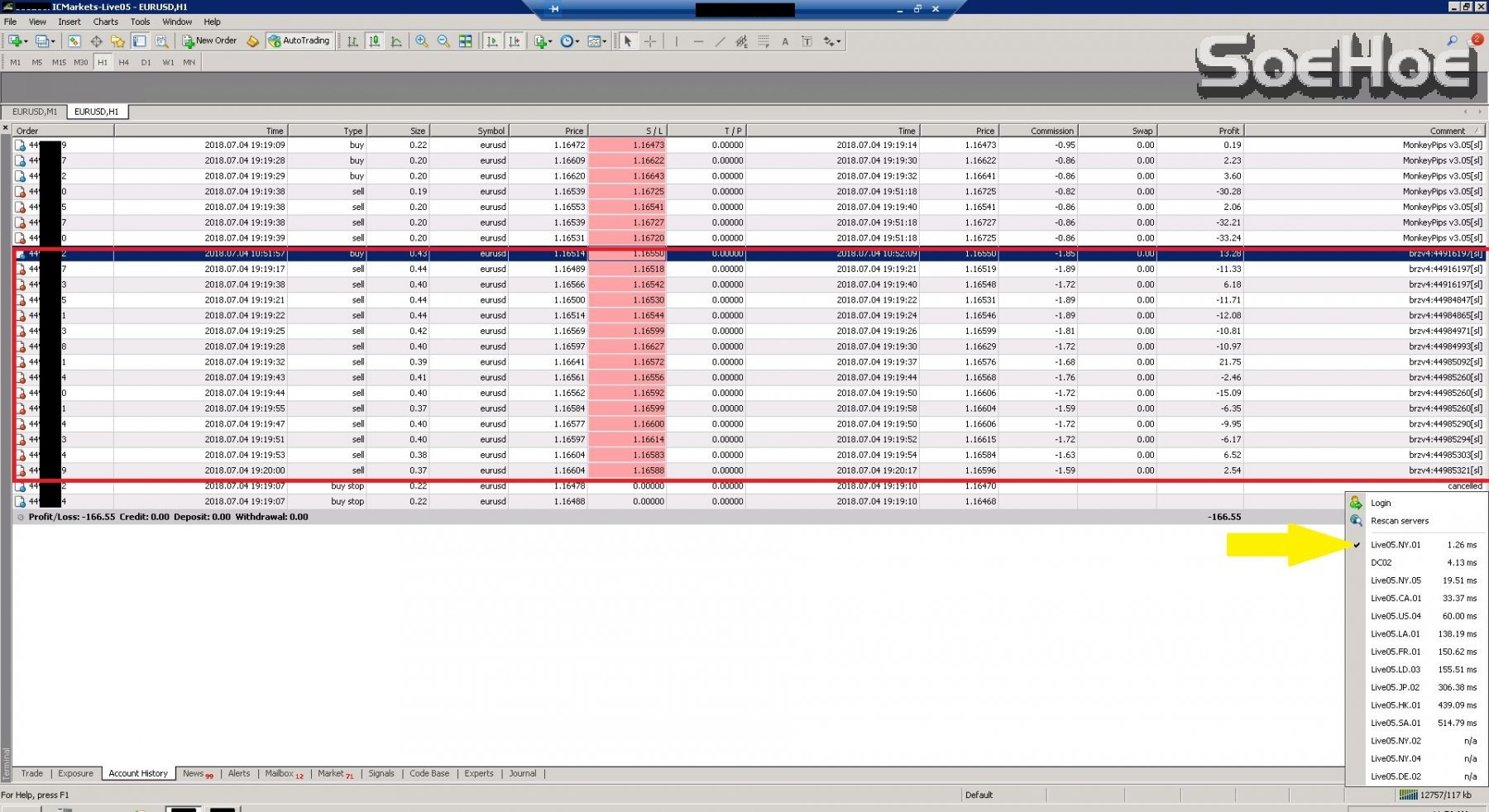The width and height of the screenshot is (1489, 812).
Task: Switch to the Journal tab
Action: click(522, 774)
